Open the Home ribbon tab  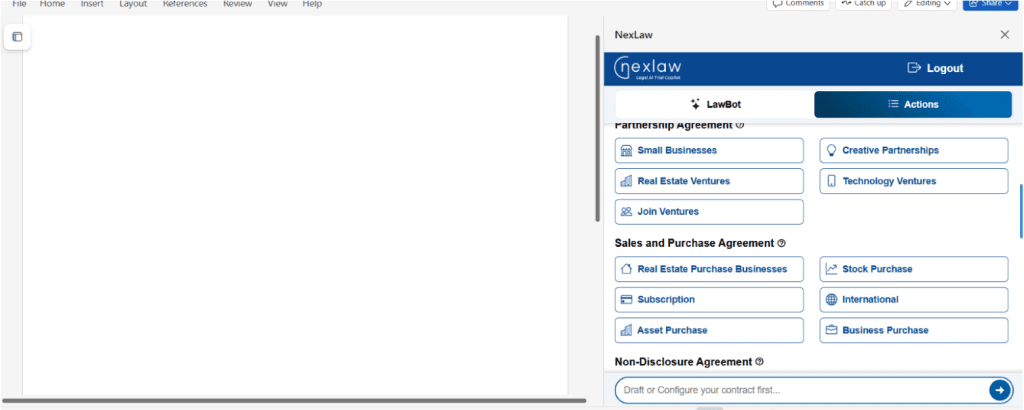coord(52,4)
